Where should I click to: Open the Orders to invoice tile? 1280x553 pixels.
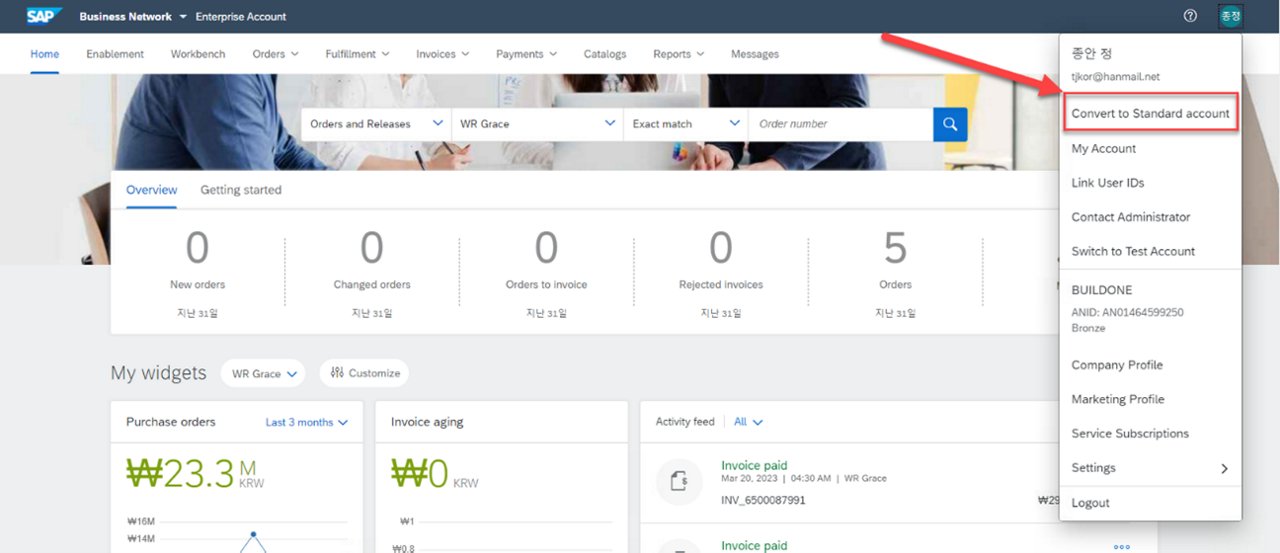pos(546,273)
